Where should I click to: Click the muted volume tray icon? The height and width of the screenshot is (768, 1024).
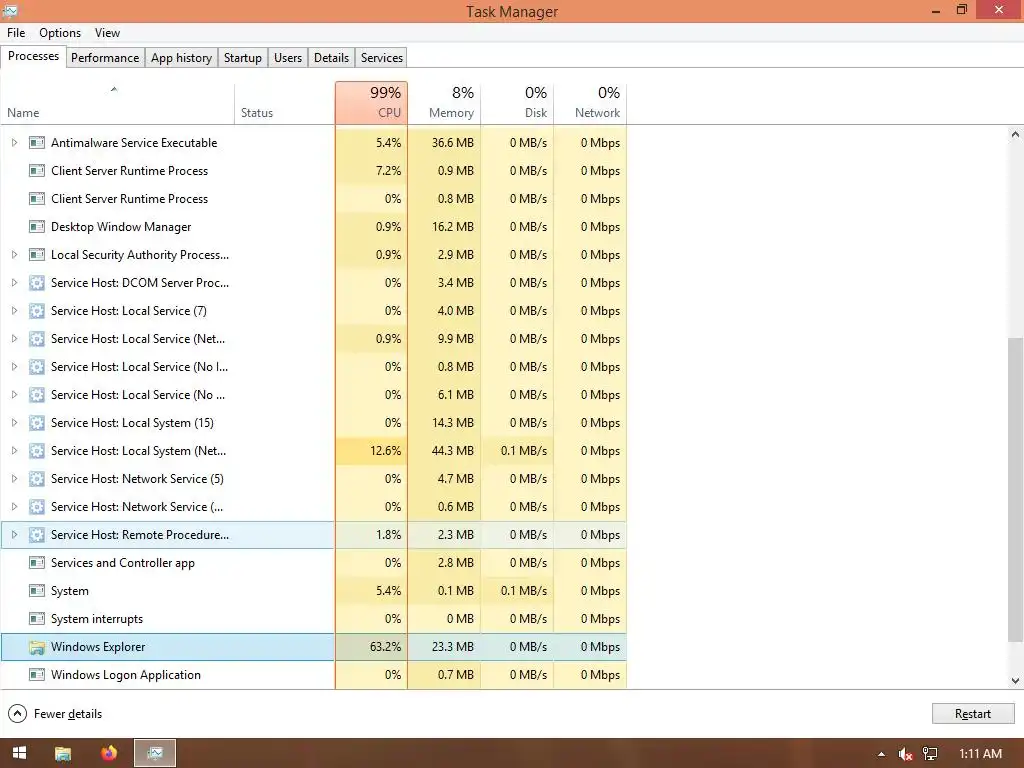[905, 754]
